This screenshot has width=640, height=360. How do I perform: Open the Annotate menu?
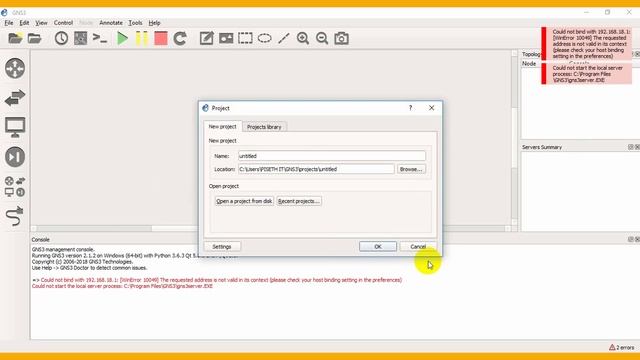(111, 23)
